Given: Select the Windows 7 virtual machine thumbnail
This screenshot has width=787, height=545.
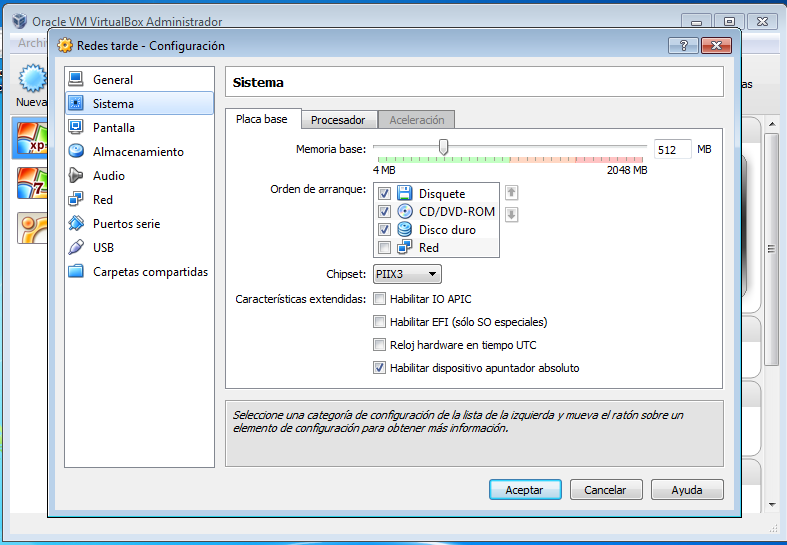Looking at the screenshot, I should (x=31, y=183).
